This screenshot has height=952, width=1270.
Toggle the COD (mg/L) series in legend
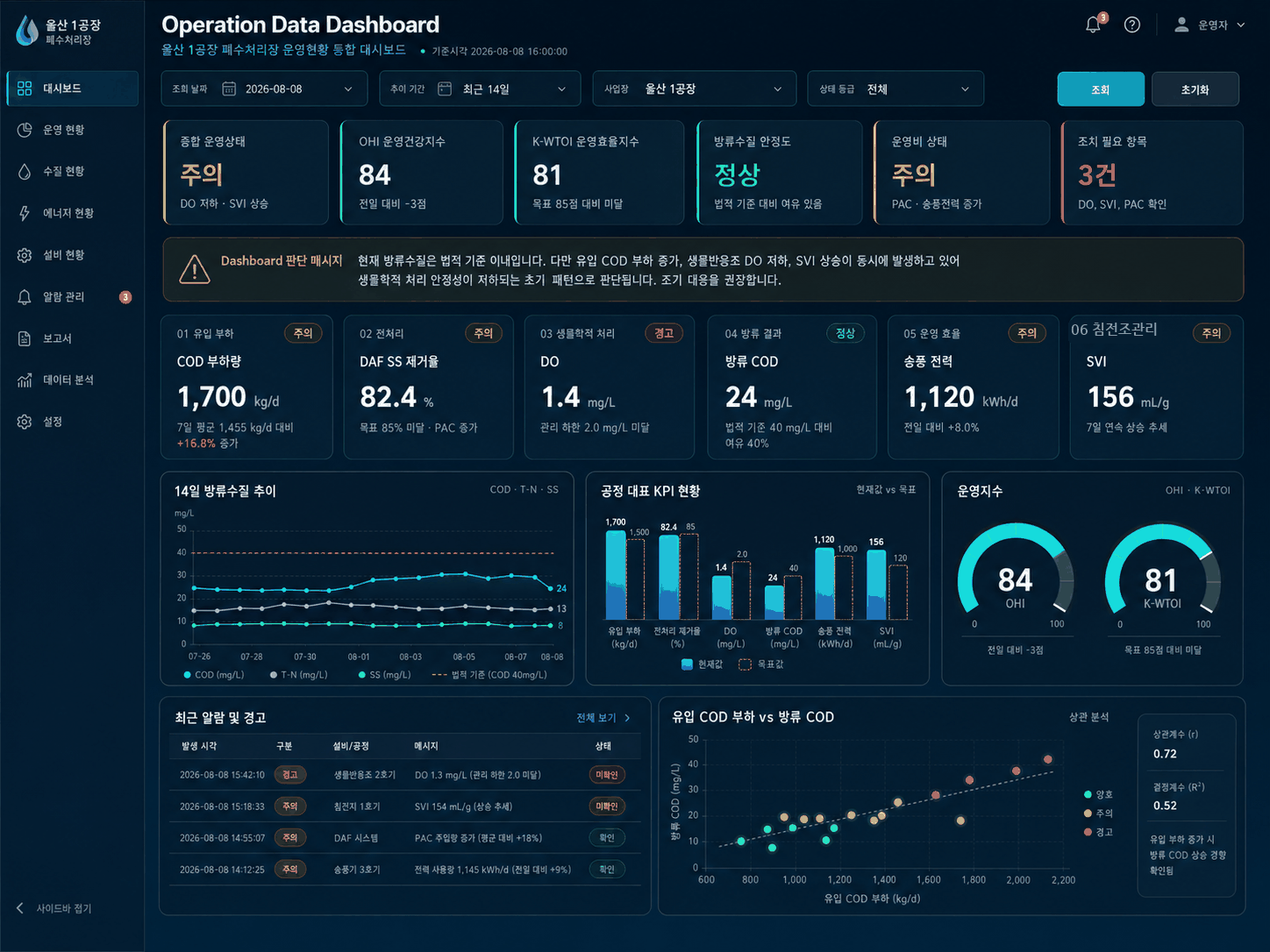pos(214,675)
